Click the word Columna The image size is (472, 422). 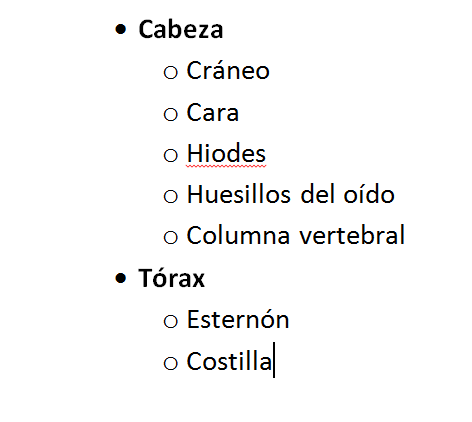click(x=238, y=235)
